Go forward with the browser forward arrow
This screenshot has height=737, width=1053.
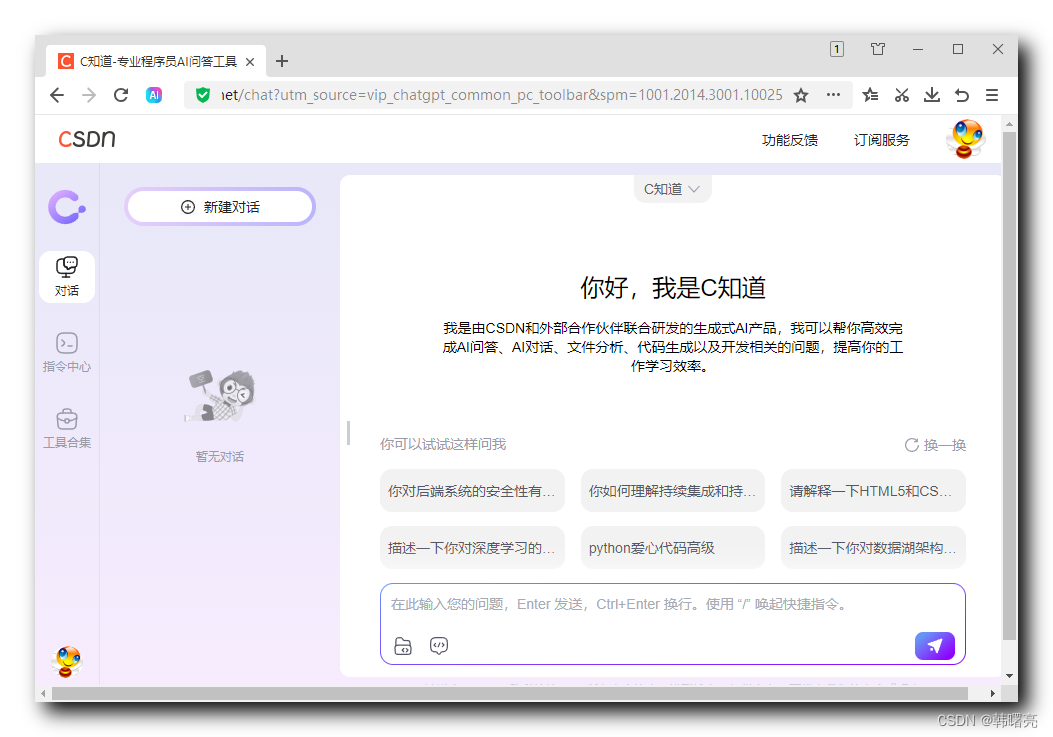(89, 95)
